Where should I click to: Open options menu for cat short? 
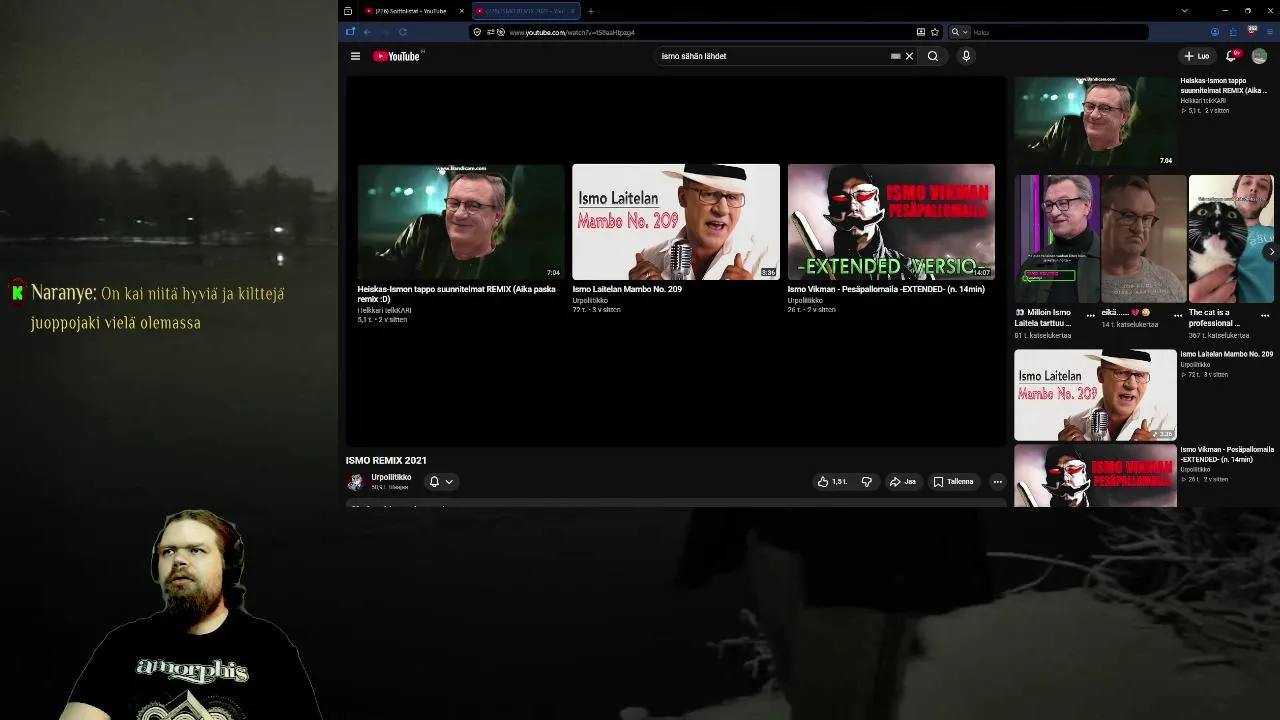1265,316
